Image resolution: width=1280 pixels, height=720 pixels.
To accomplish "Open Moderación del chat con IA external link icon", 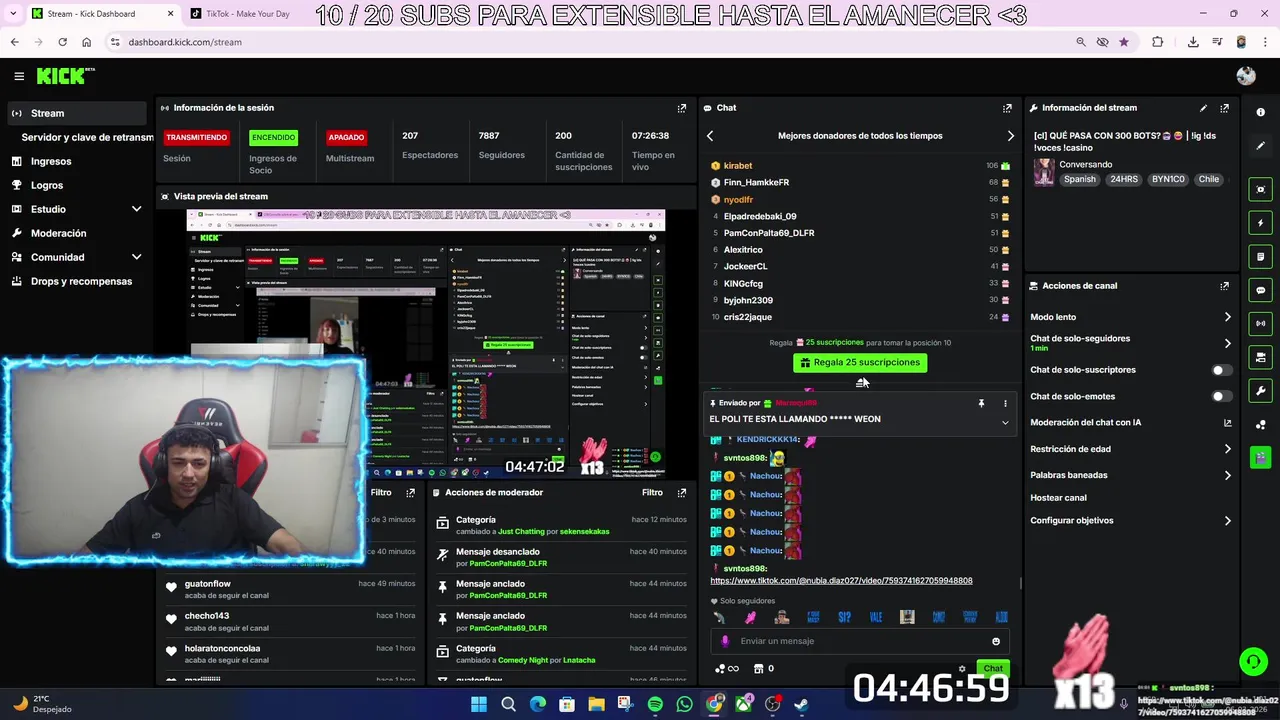I will click(1227, 423).
